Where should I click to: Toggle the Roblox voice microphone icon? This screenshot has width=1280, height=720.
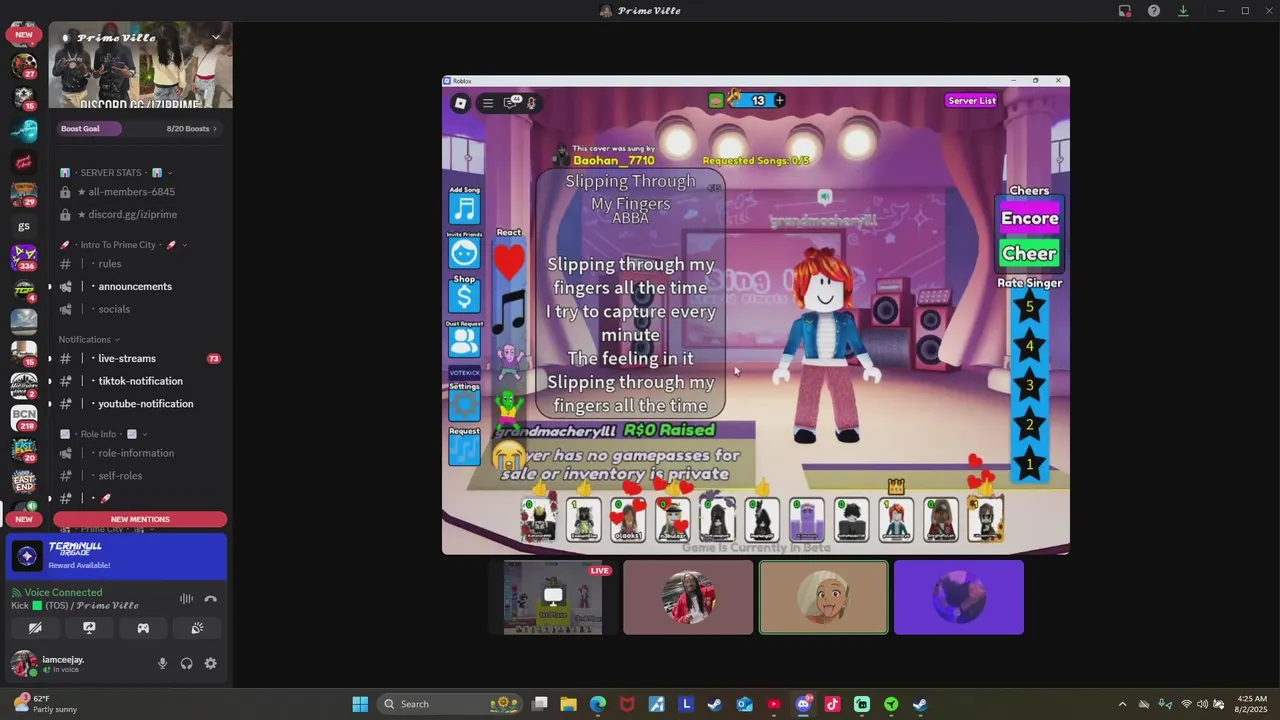point(532,103)
